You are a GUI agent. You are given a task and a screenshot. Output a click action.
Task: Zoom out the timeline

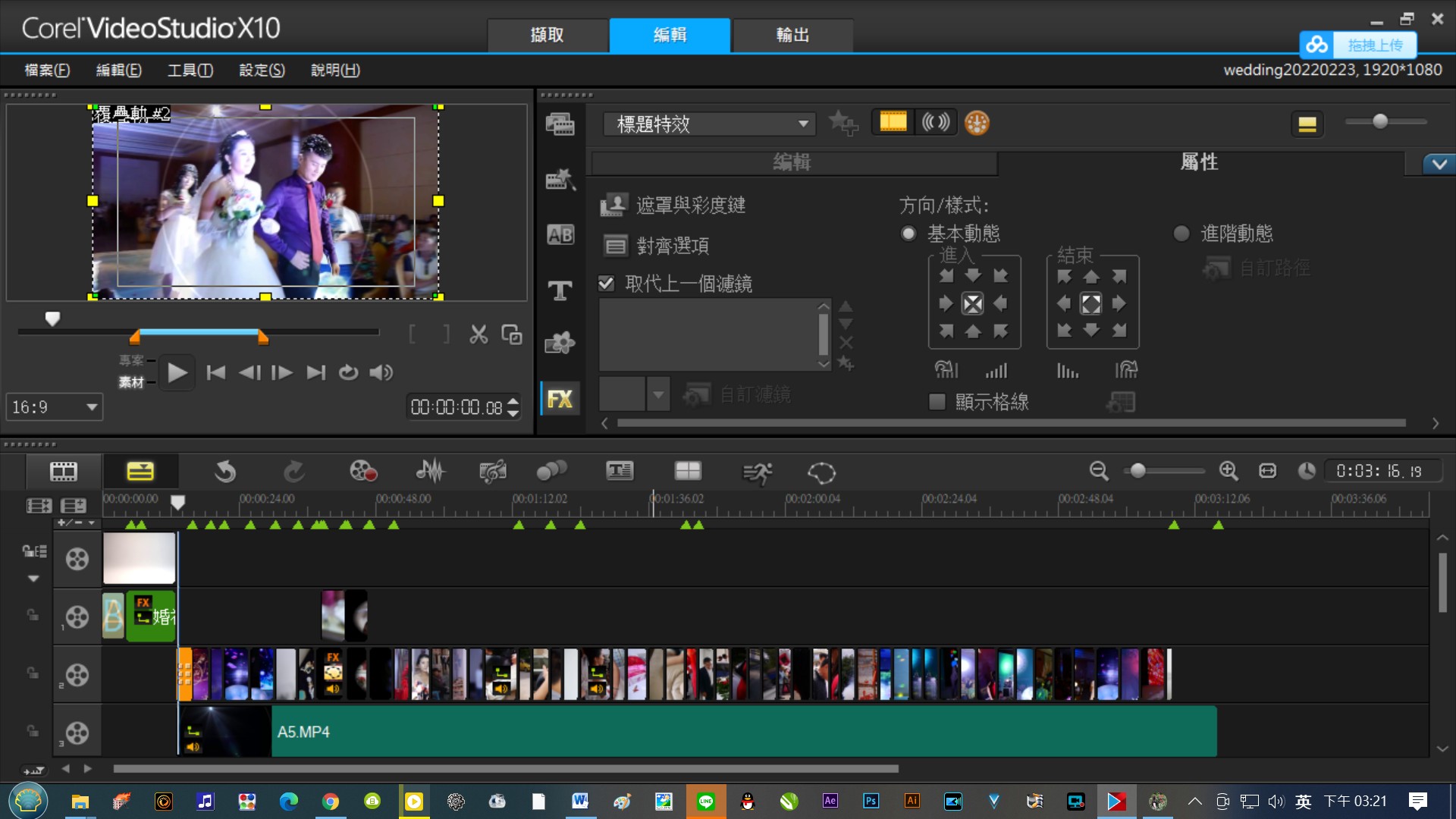(x=1099, y=471)
